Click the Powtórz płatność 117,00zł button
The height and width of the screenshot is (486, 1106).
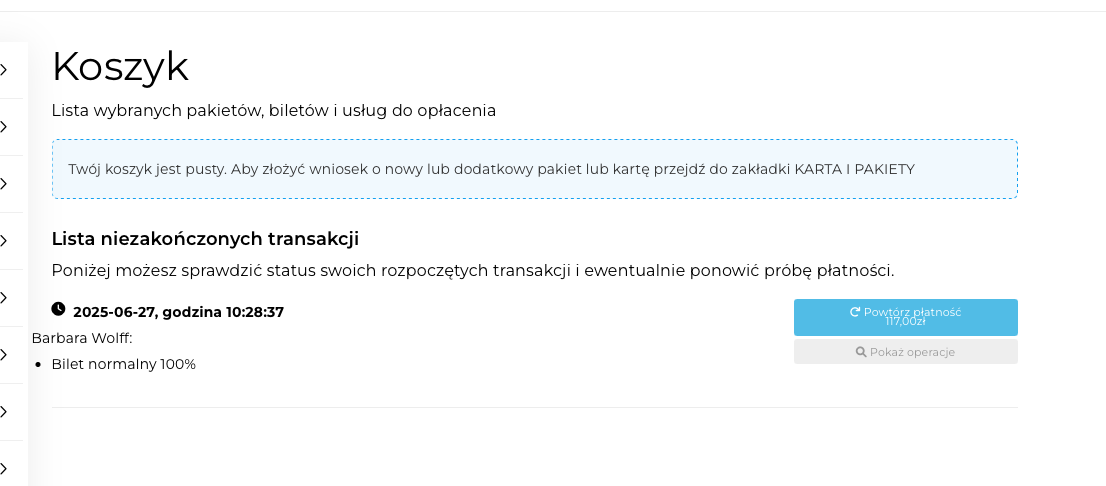(905, 317)
